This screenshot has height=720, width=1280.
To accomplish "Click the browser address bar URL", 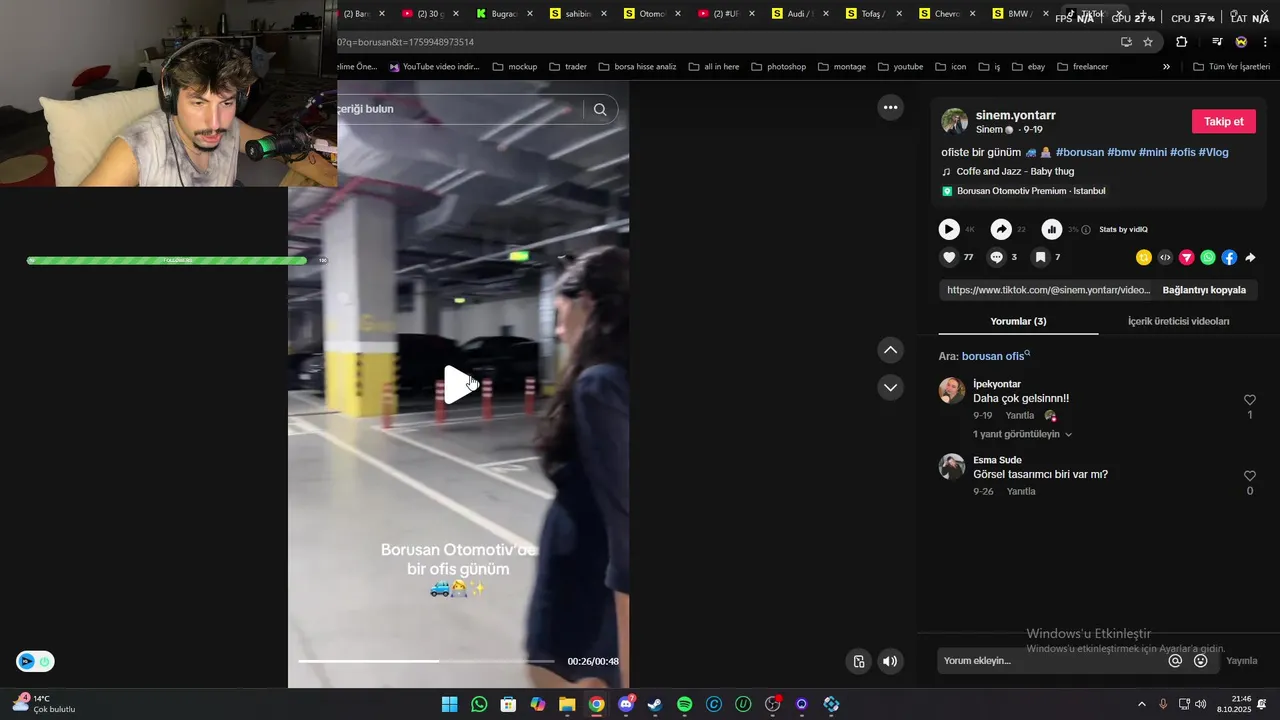I will point(406,42).
